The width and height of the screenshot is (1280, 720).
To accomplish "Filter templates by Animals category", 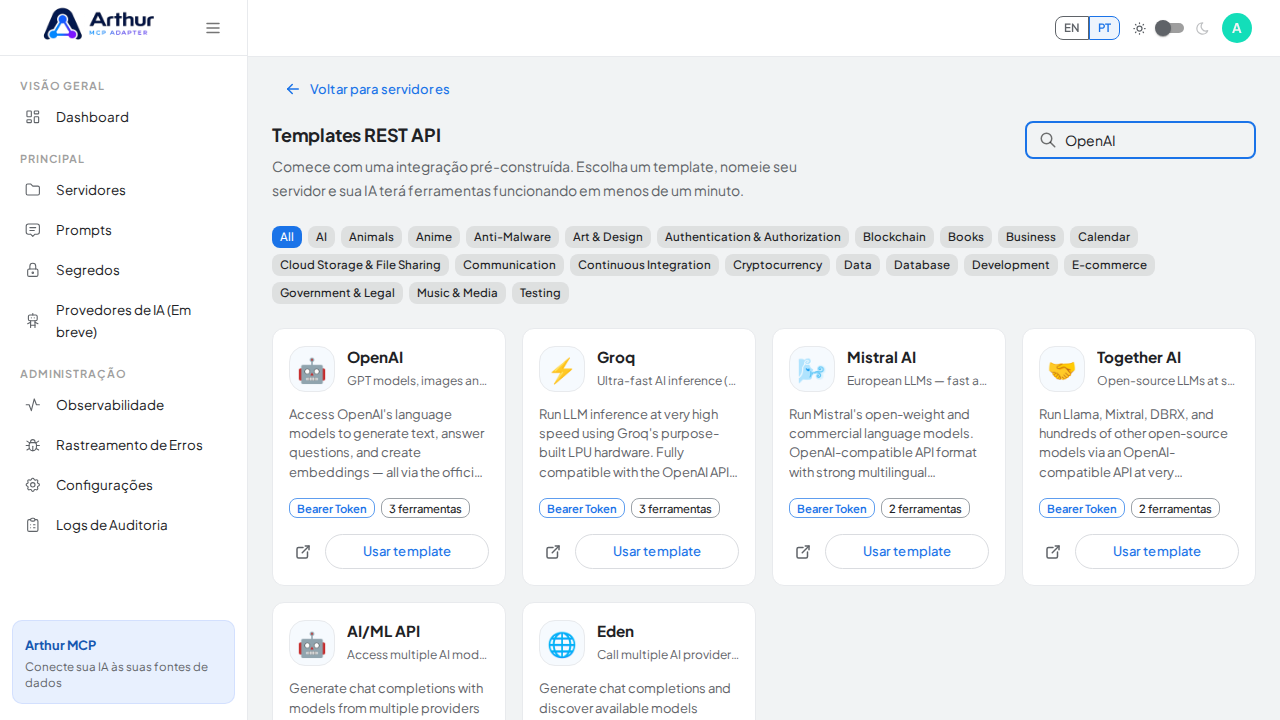I will pos(371,237).
